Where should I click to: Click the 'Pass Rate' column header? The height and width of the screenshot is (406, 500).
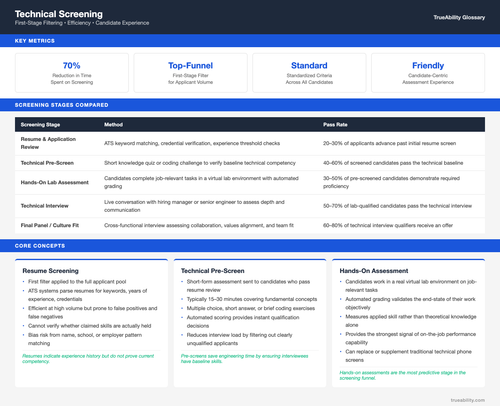point(335,125)
